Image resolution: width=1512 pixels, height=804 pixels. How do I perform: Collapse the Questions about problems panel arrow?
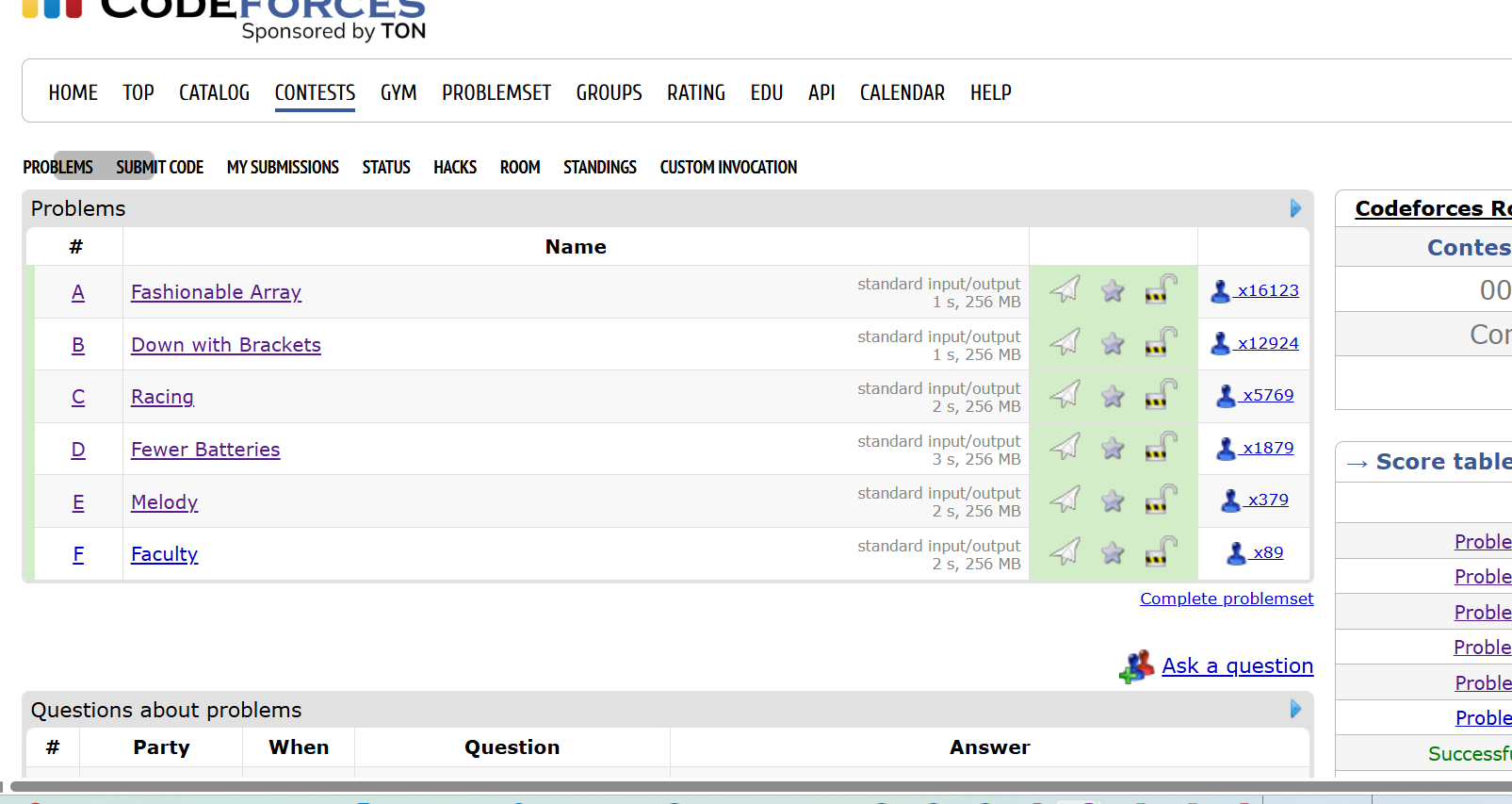pos(1295,709)
